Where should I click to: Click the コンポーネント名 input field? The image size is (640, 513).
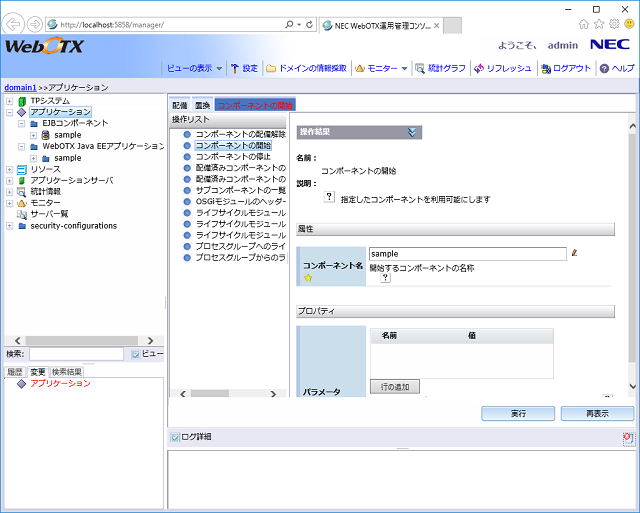(x=467, y=254)
